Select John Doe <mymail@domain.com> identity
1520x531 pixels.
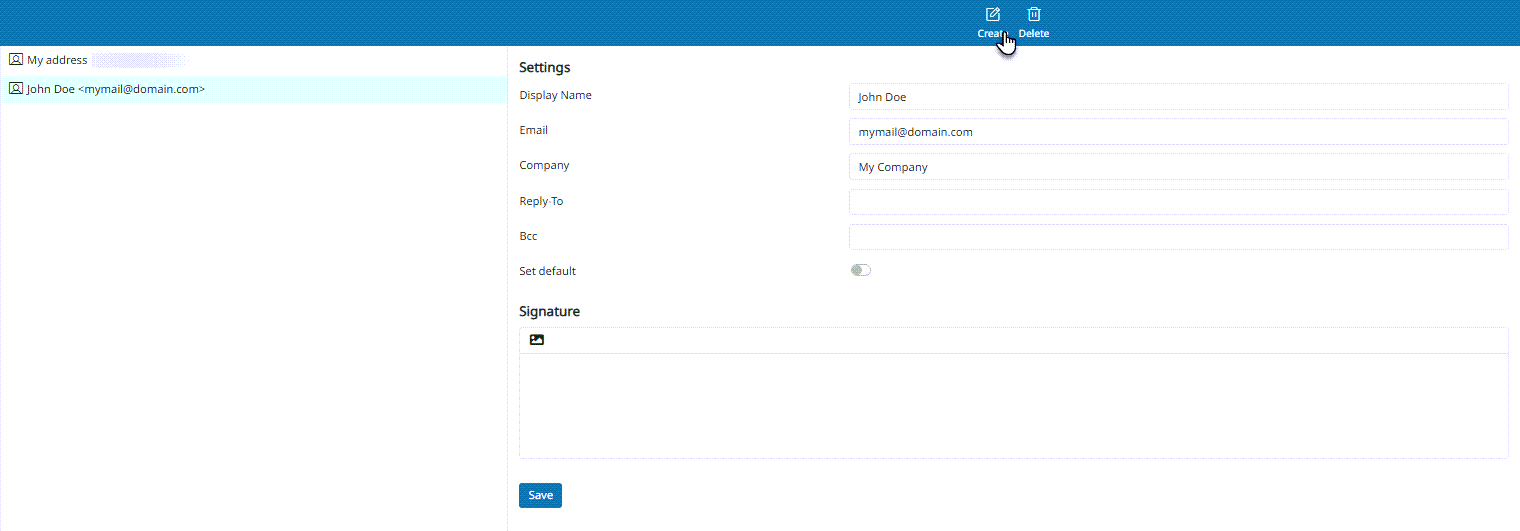click(253, 89)
